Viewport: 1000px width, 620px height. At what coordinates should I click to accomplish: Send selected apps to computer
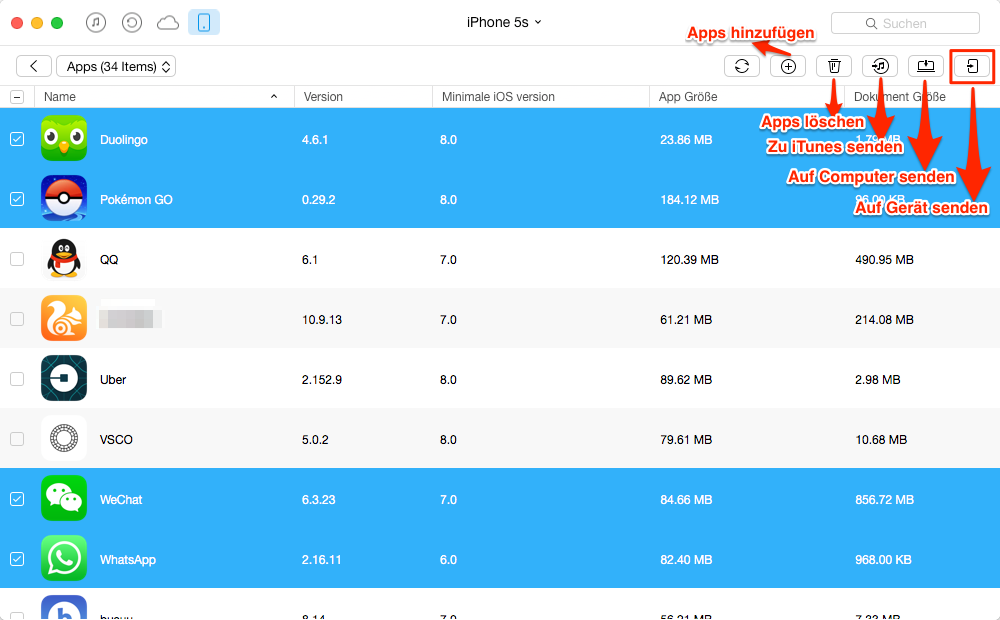tap(926, 66)
